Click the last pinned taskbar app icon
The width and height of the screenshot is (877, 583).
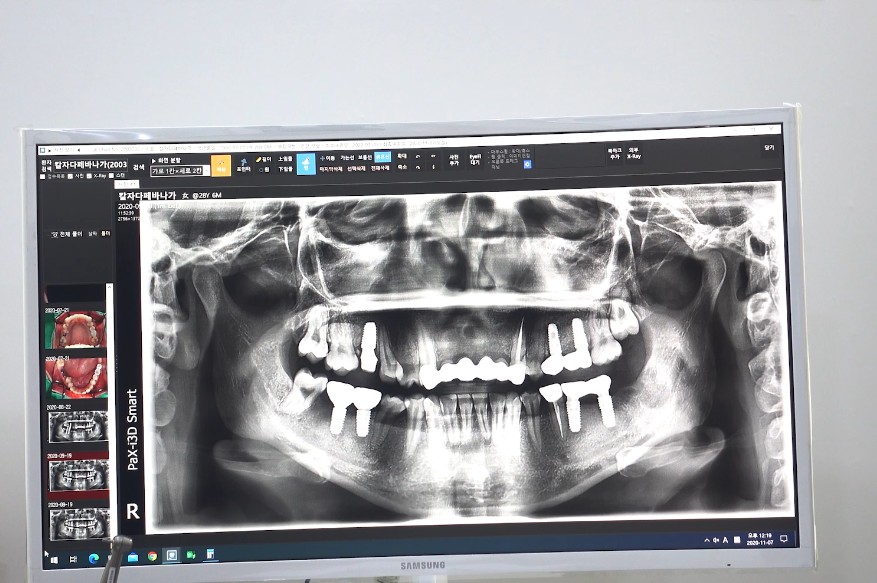tap(210, 554)
